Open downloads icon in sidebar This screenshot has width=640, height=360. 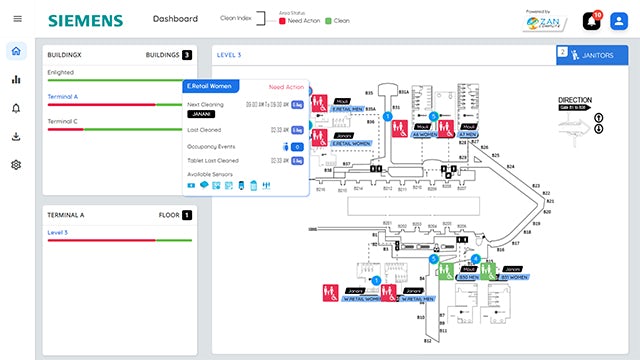pyautogui.click(x=16, y=136)
